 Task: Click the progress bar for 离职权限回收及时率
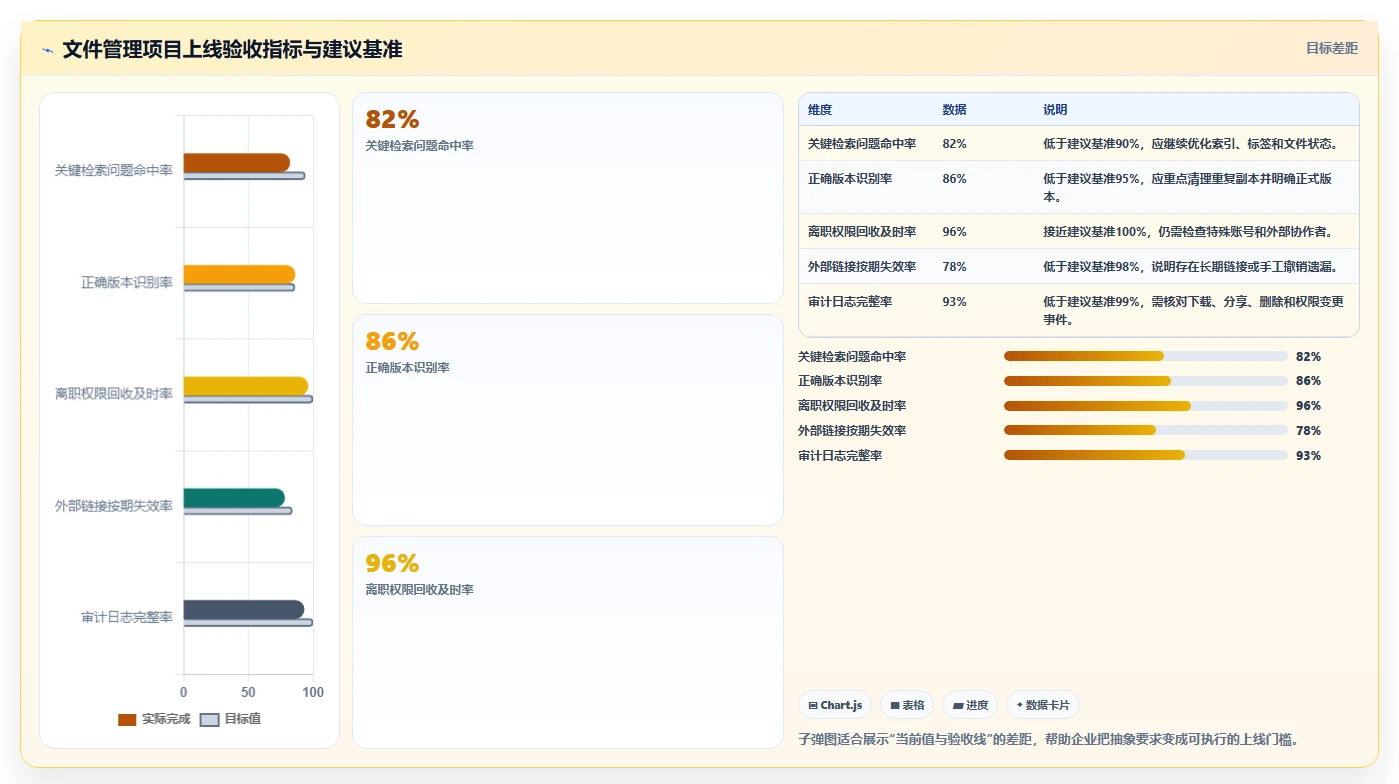click(x=1146, y=406)
